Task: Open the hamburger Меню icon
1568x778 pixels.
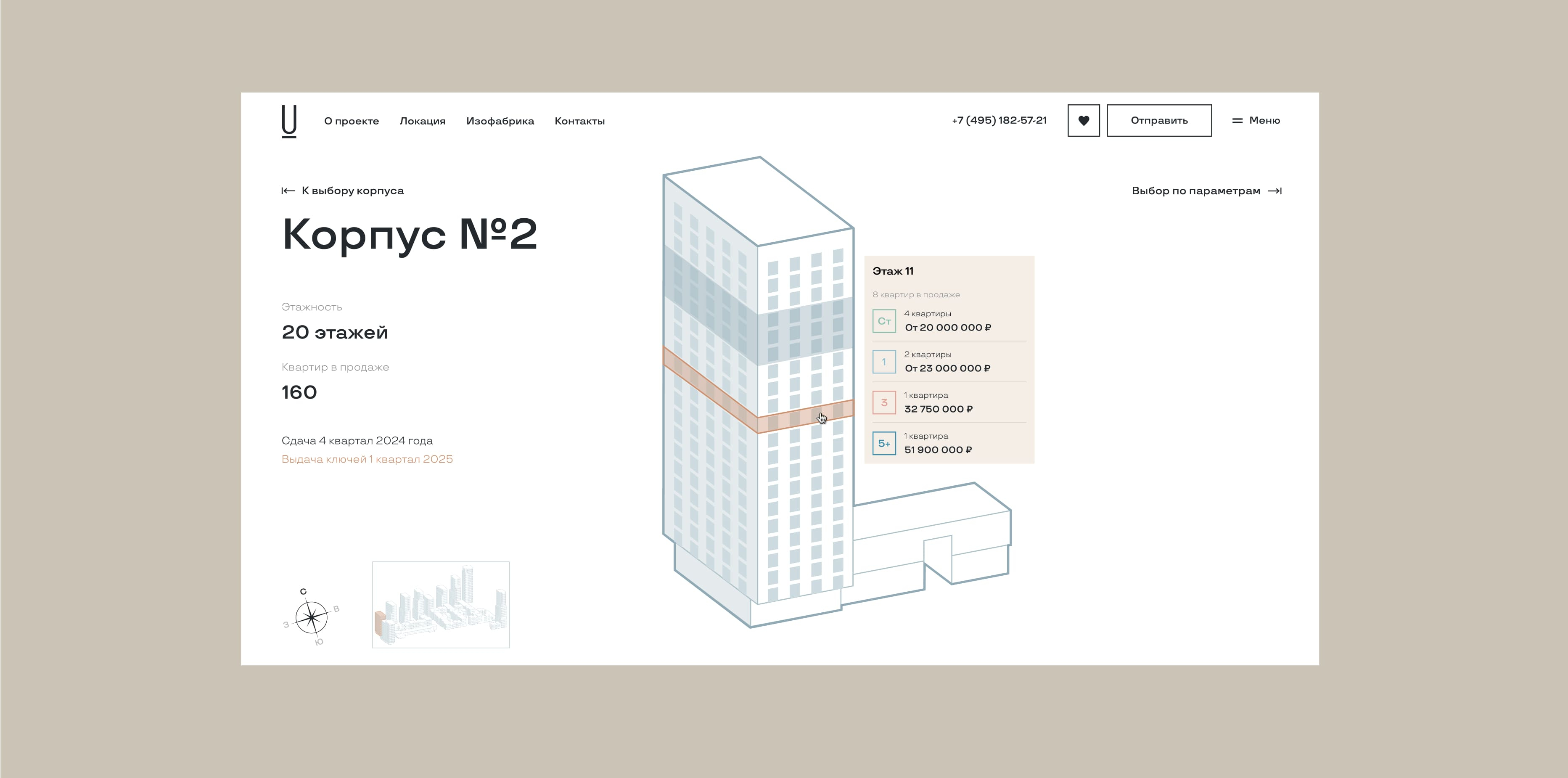Action: click(1237, 121)
